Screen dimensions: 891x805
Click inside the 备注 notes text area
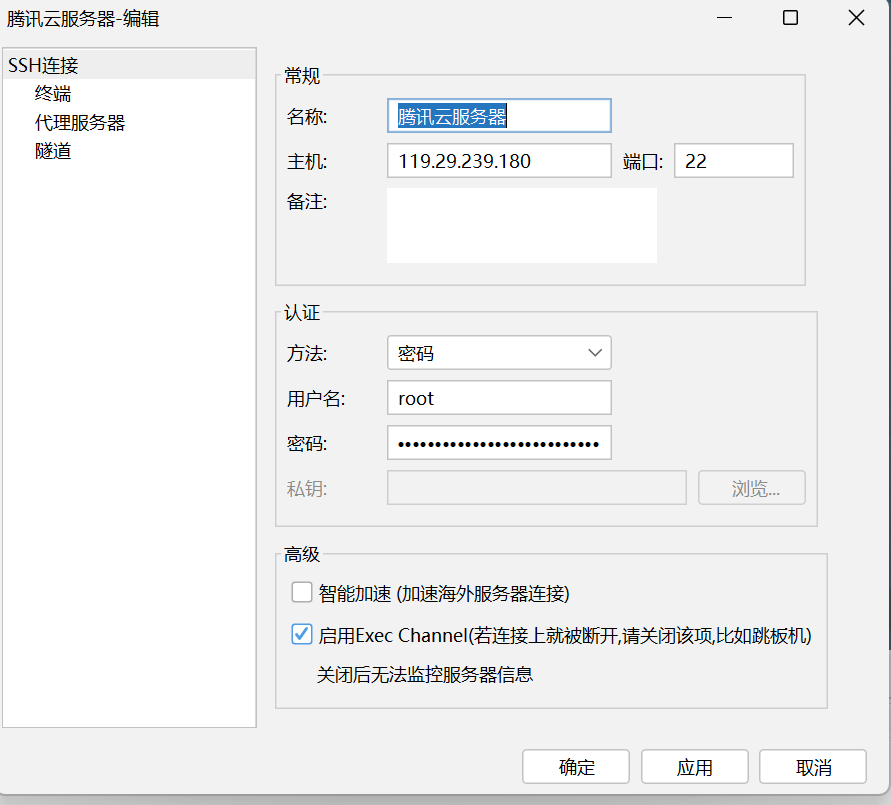(522, 226)
